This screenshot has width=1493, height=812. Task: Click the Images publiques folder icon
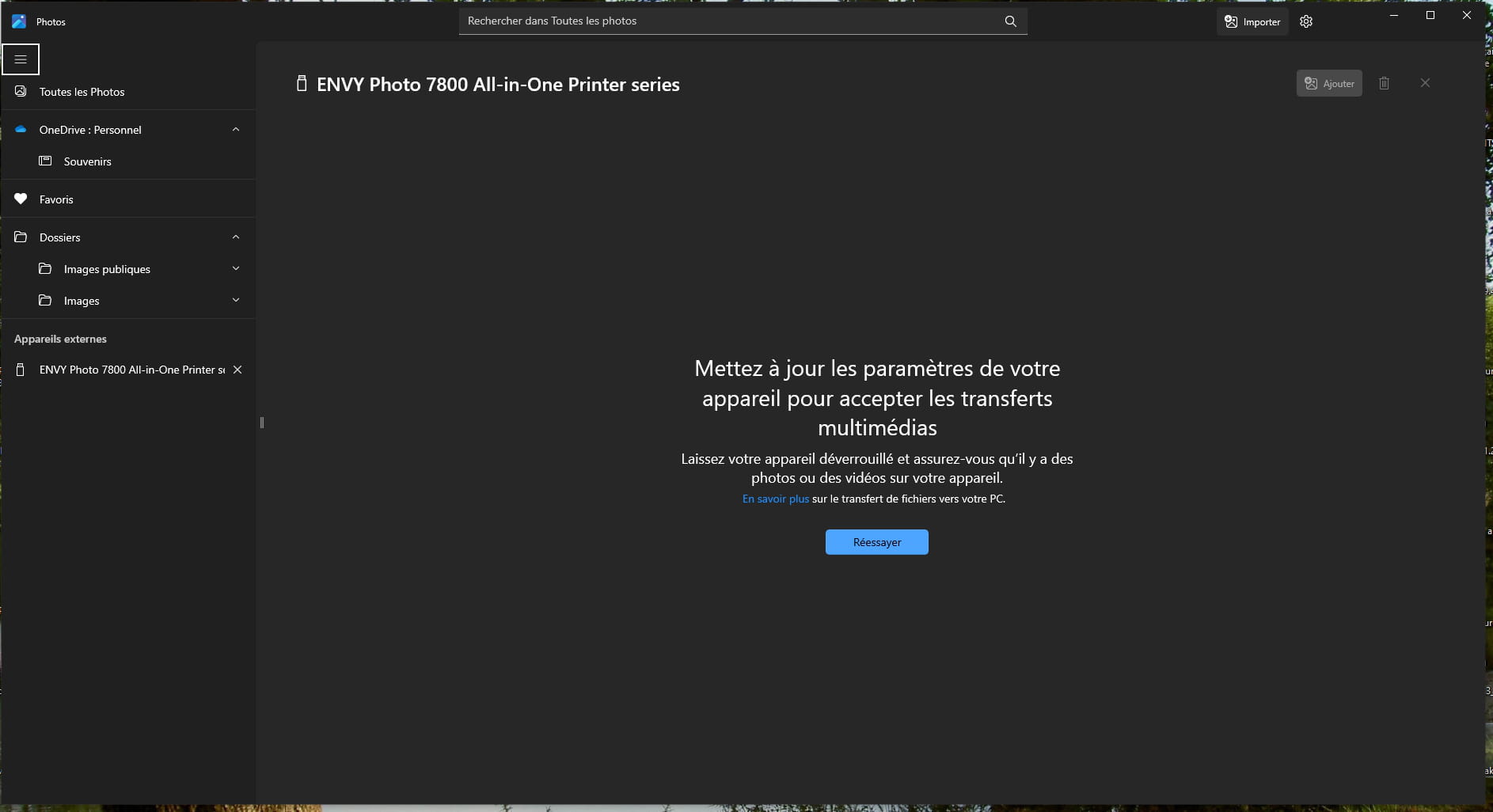pos(45,269)
